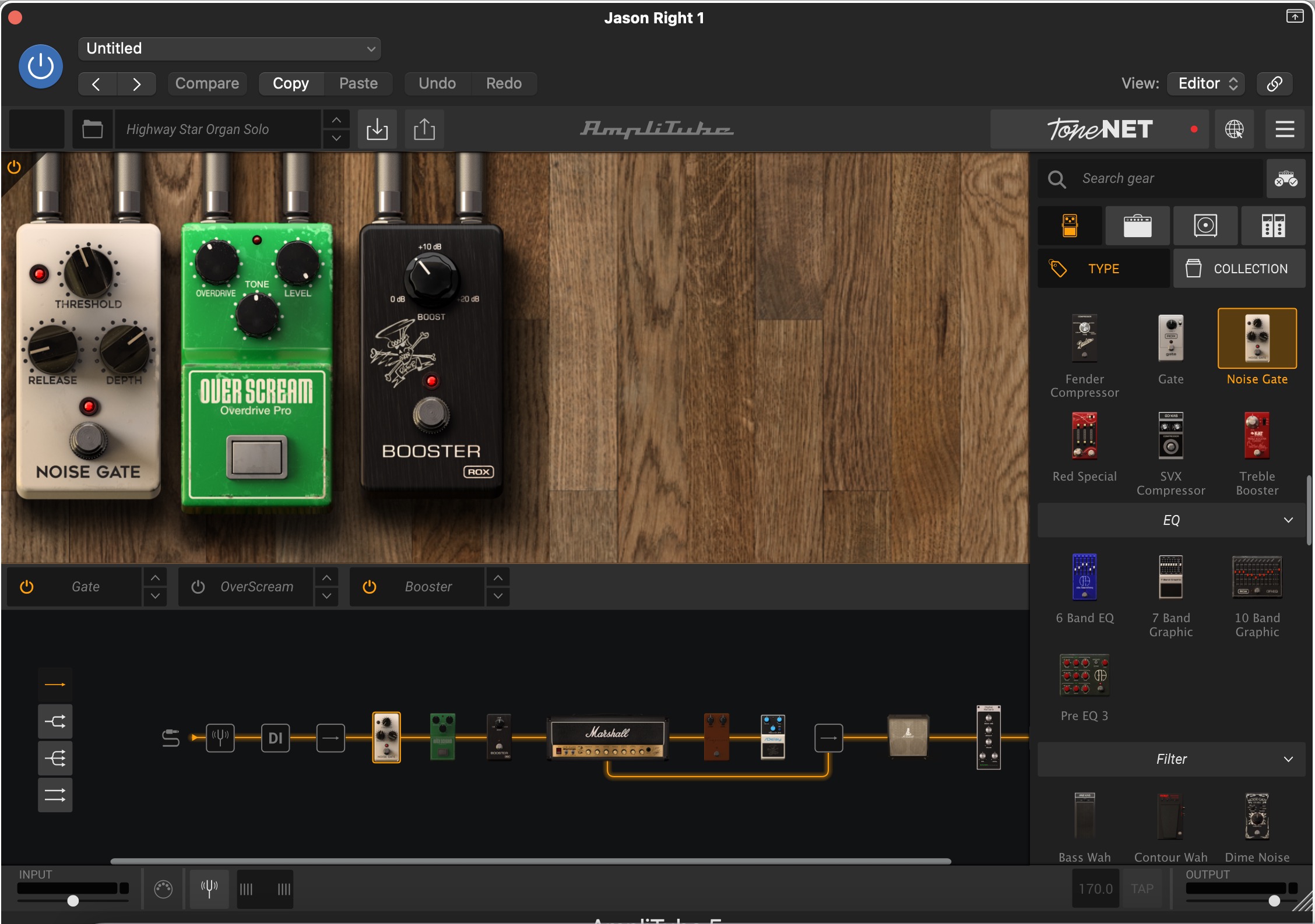Click the Gate slot up arrow
This screenshot has width=1315, height=924.
155,577
